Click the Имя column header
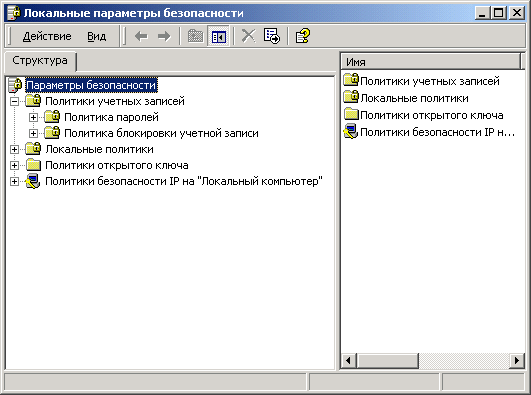 pyautogui.click(x=430, y=62)
